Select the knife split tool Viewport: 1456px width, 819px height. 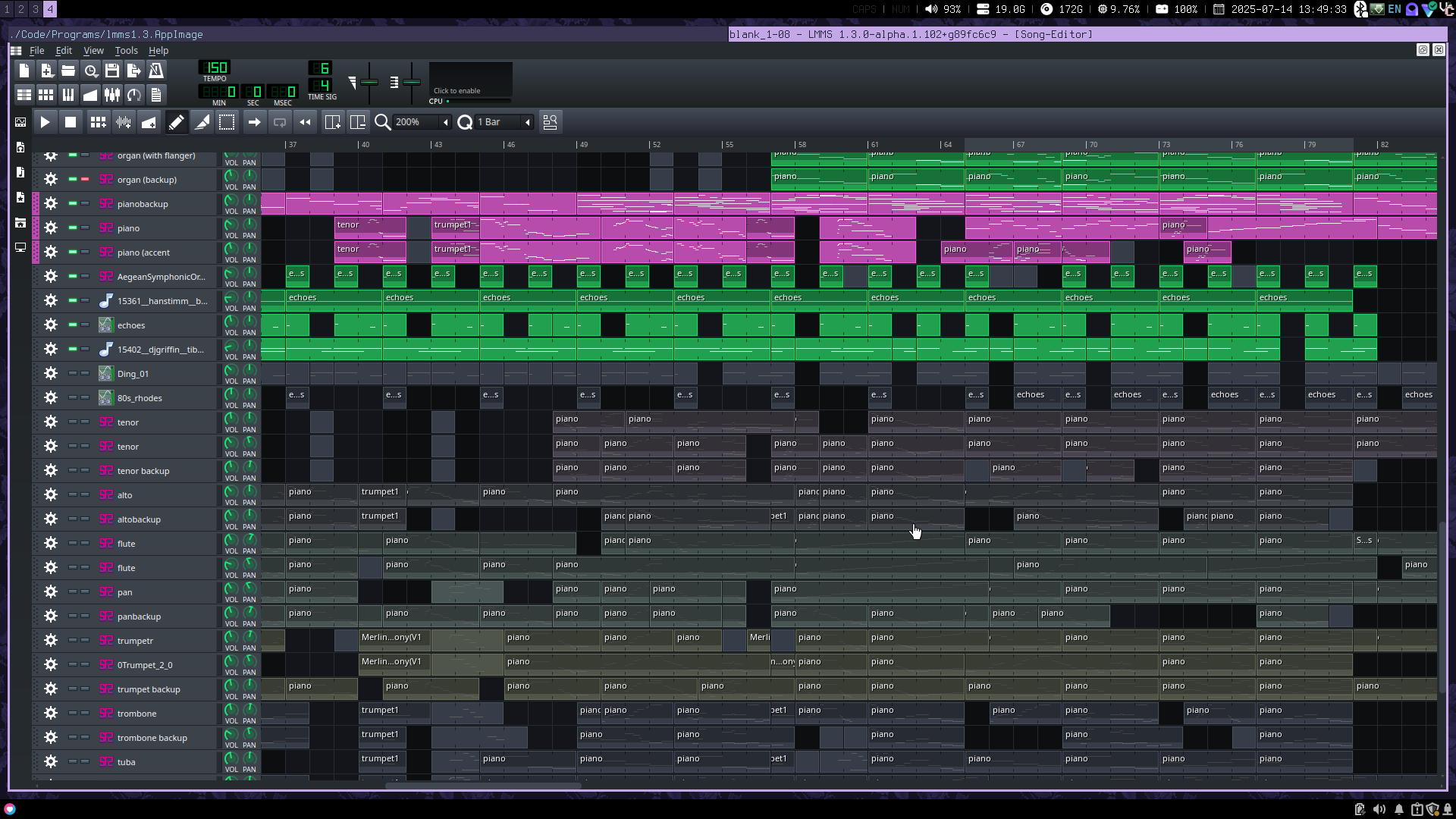202,122
